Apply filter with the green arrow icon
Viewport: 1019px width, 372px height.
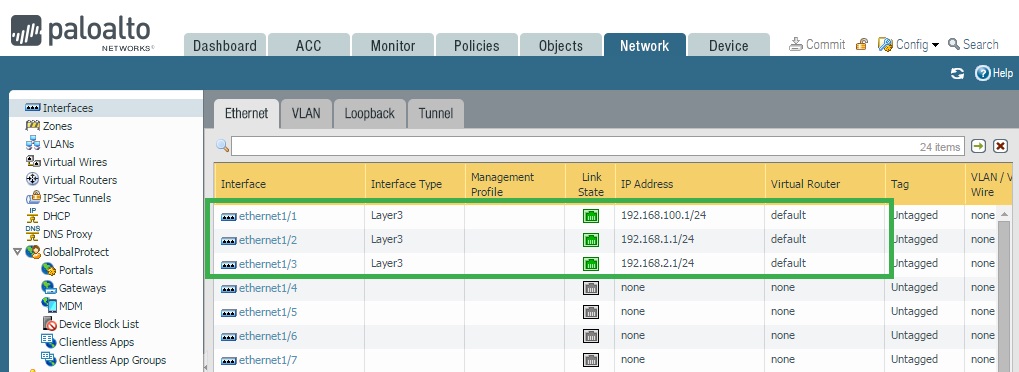coord(978,146)
